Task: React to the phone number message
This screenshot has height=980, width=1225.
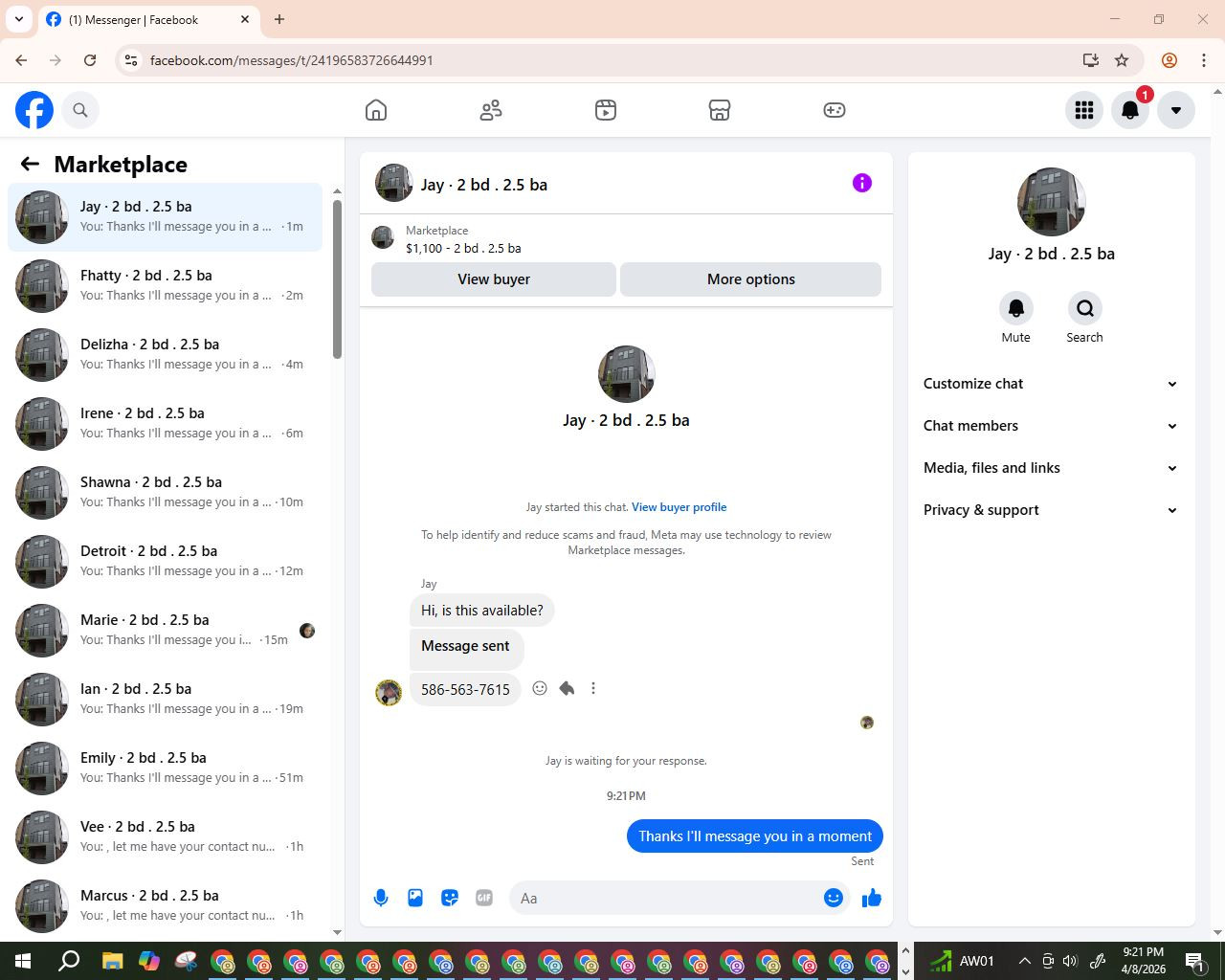Action: point(540,688)
